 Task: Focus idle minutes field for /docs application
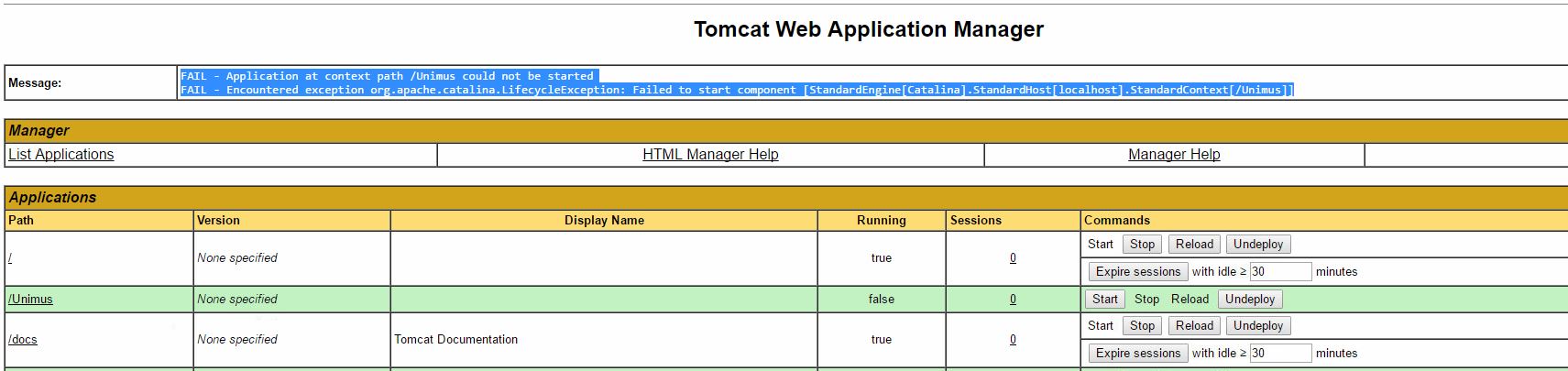coord(1280,354)
